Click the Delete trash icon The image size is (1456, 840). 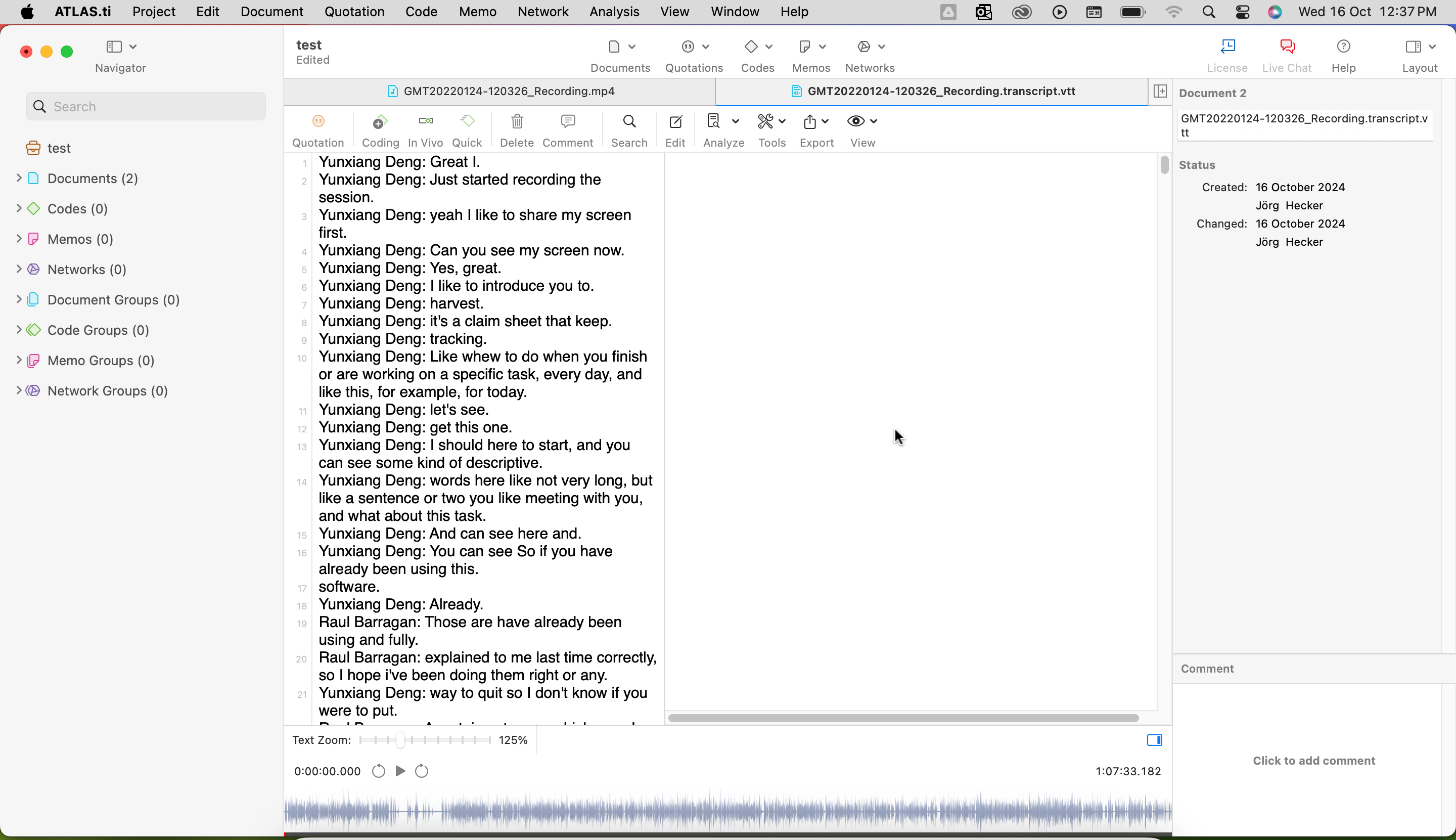517,122
